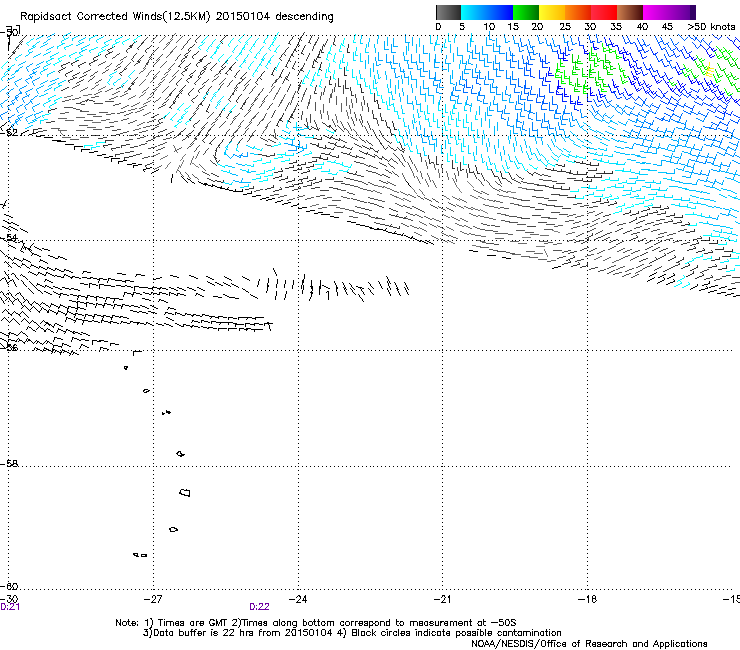Click the NOAA/NESDIS credit text
Viewport: 740px width, 650px height.
coord(589,644)
